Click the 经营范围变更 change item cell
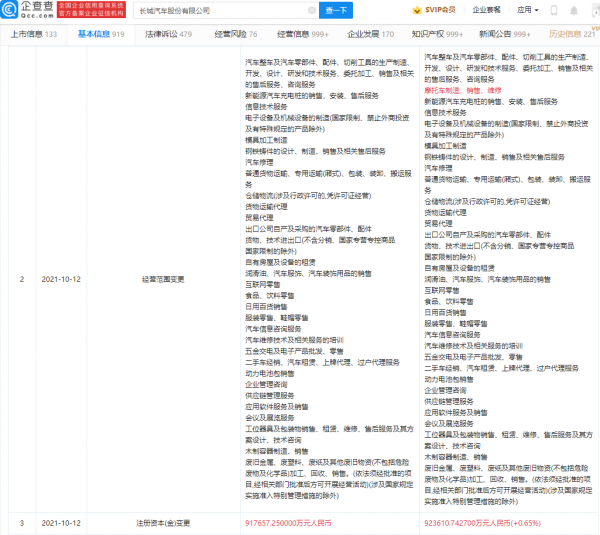This screenshot has width=600, height=535. click(x=163, y=279)
